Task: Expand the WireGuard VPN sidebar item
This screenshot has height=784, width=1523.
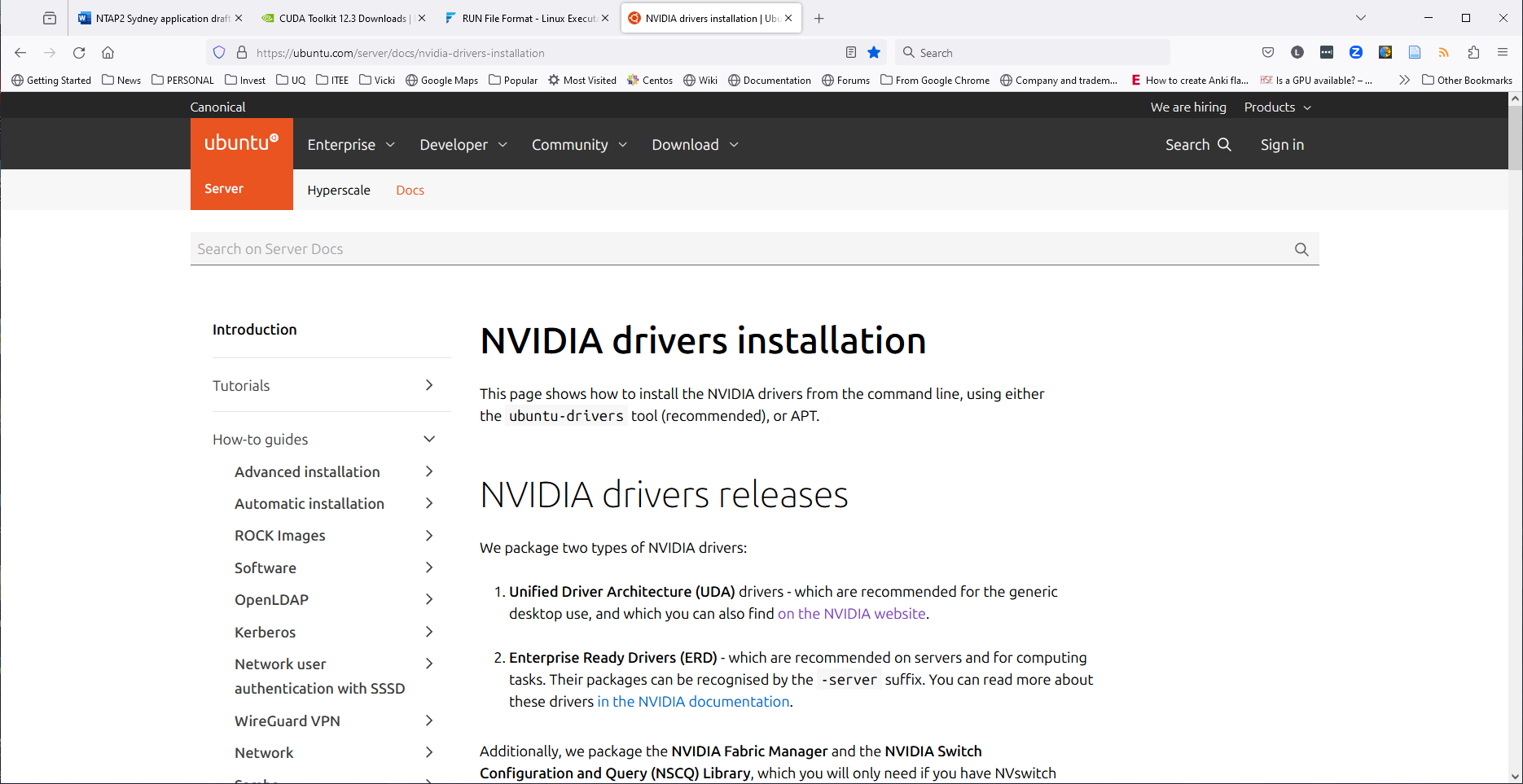Action: (429, 720)
